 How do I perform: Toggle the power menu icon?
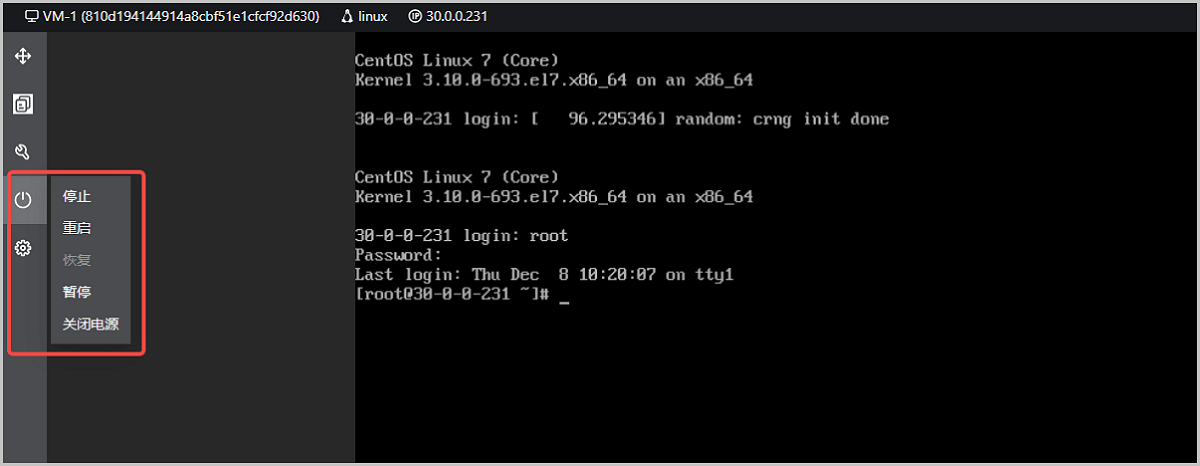(23, 200)
